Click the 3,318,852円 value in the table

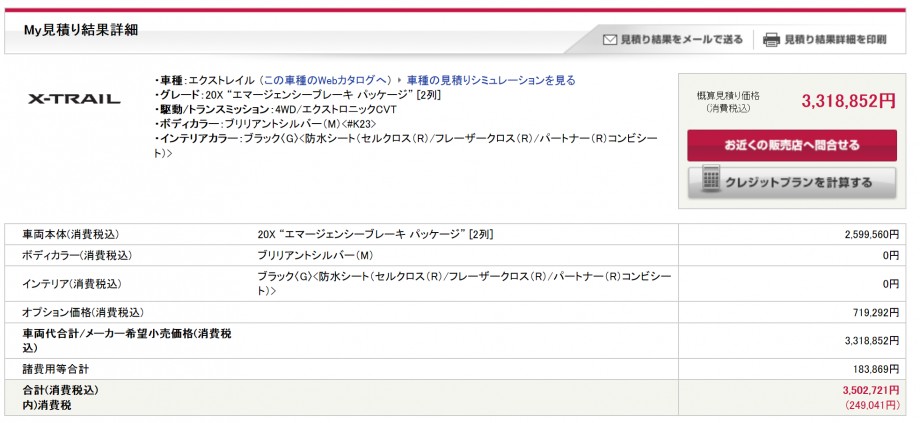click(x=872, y=340)
